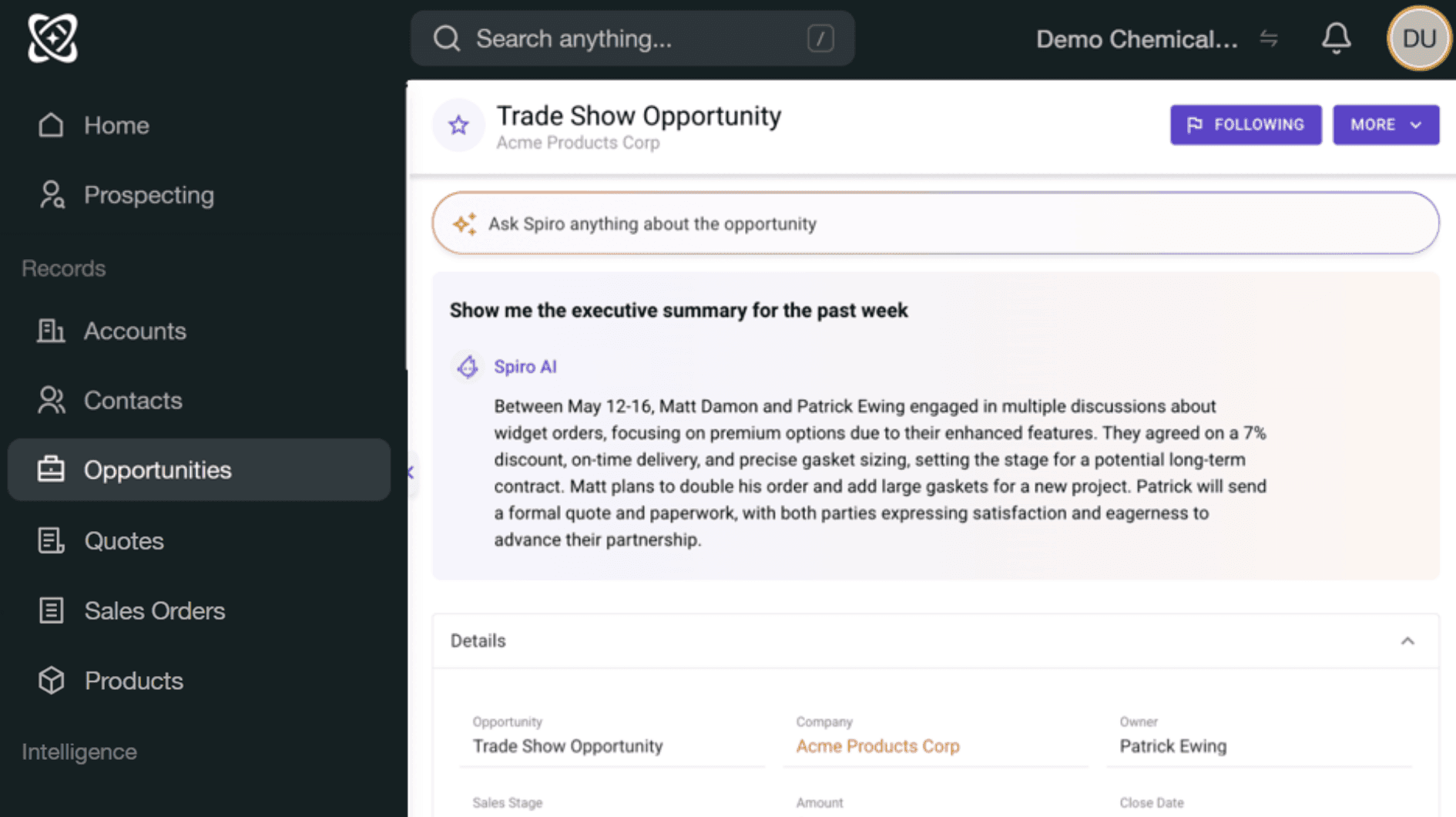Click the Search anything field

tap(632, 39)
